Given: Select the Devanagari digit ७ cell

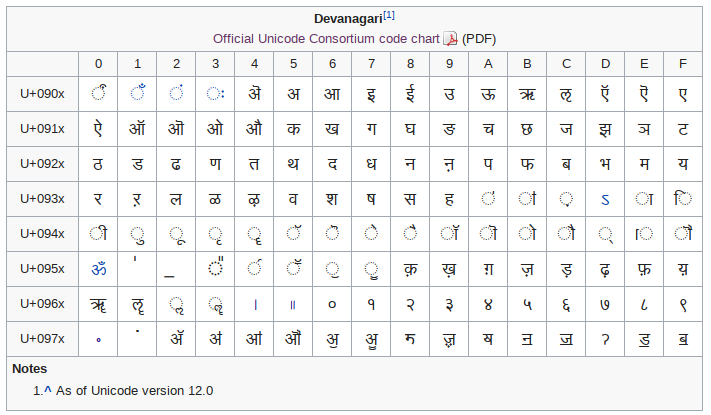Looking at the screenshot, I should tap(605, 303).
